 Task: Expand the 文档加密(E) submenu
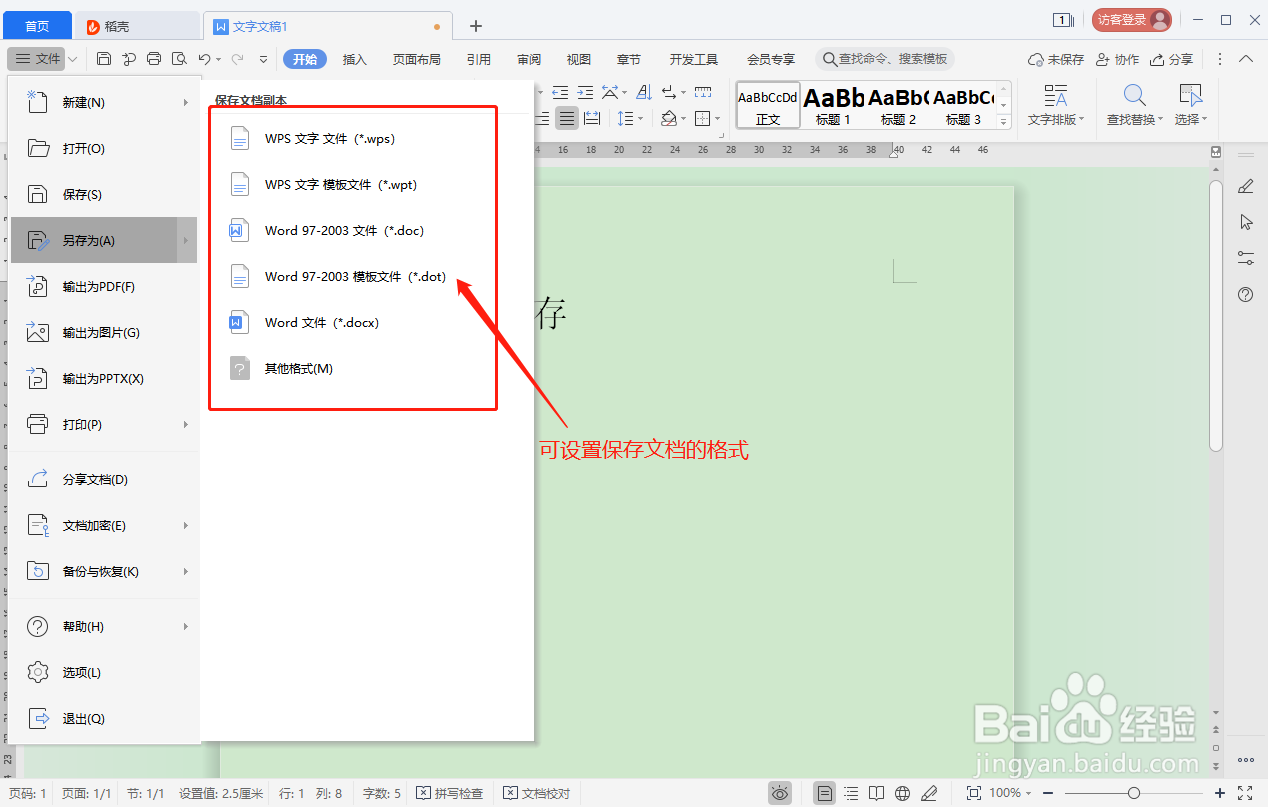pyautogui.click(x=186, y=525)
